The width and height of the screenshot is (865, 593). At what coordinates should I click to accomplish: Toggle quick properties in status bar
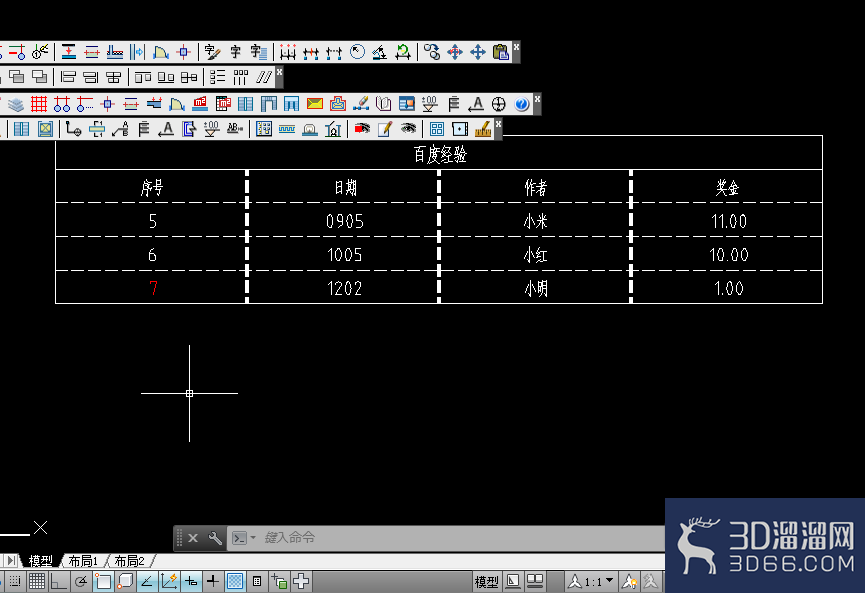[257, 581]
